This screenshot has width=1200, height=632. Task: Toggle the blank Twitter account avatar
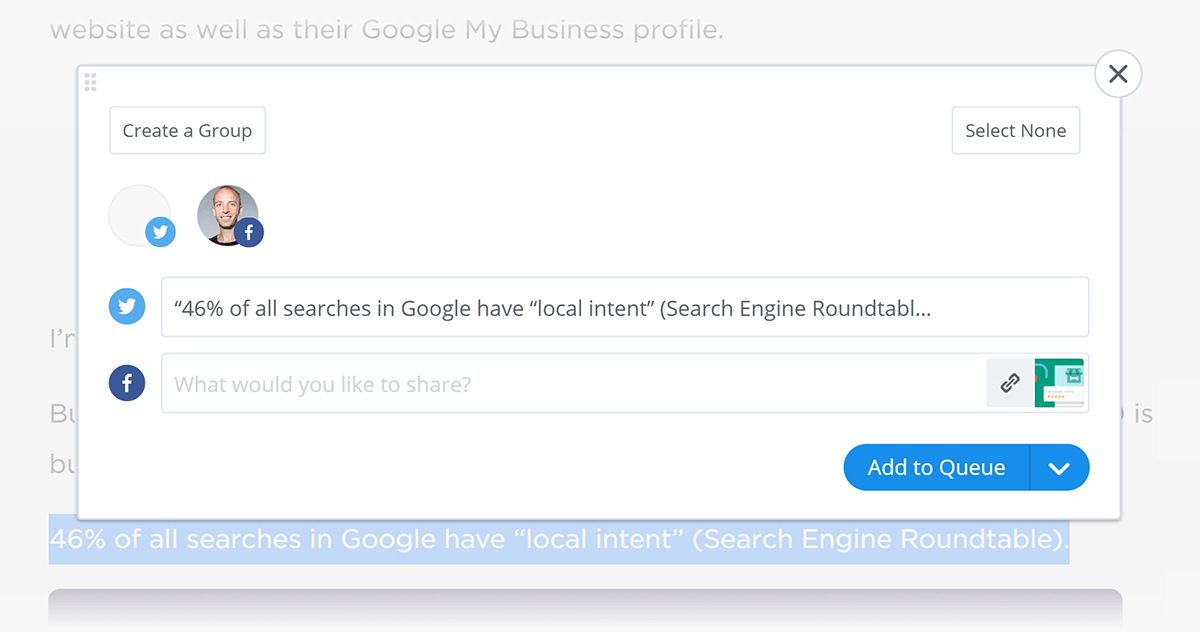click(x=139, y=215)
